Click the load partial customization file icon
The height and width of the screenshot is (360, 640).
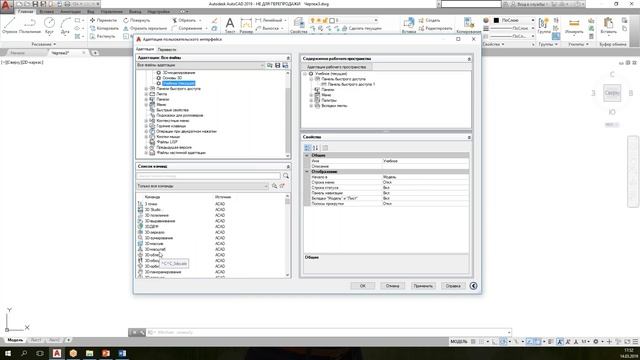[x=270, y=65]
